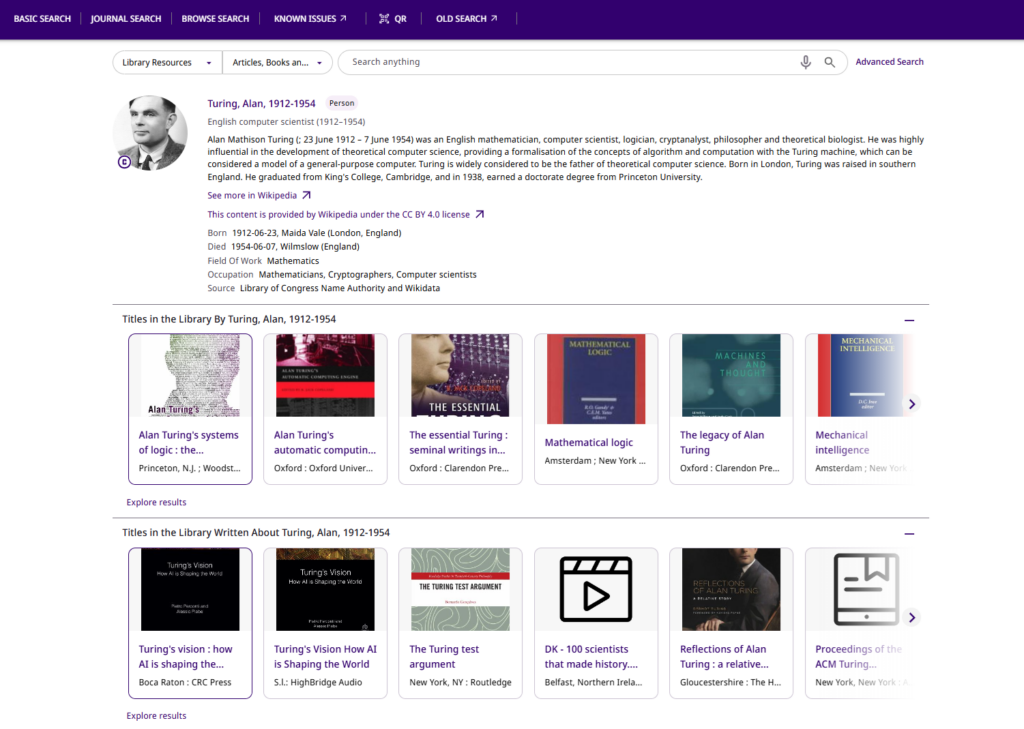
Task: Click inside the Search anything field
Action: pos(571,62)
